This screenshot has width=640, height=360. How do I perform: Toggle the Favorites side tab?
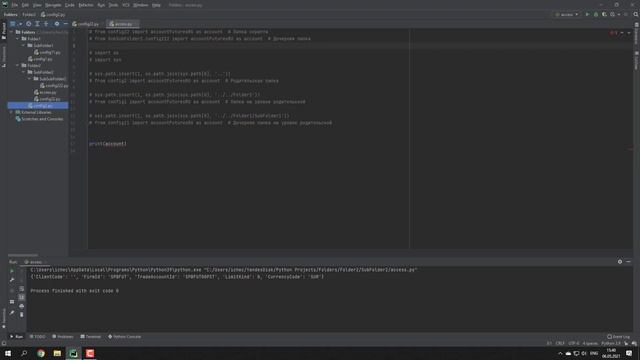click(x=4, y=318)
